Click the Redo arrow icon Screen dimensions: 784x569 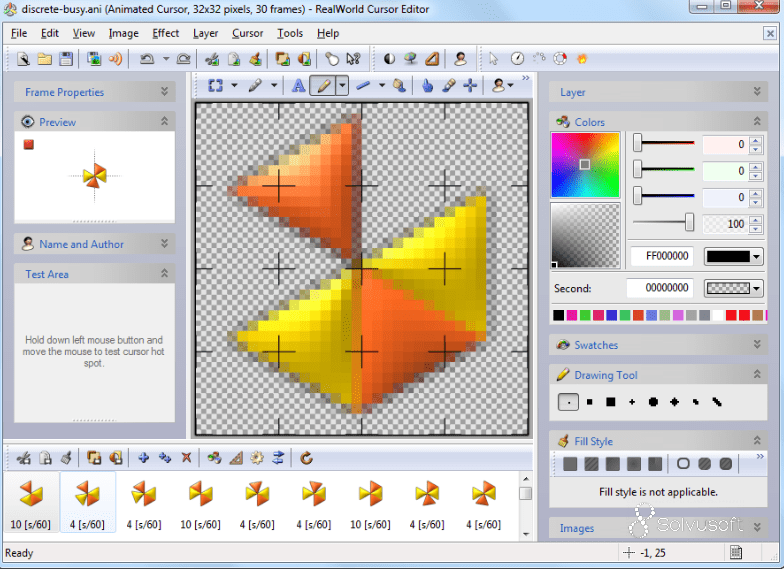pos(184,59)
